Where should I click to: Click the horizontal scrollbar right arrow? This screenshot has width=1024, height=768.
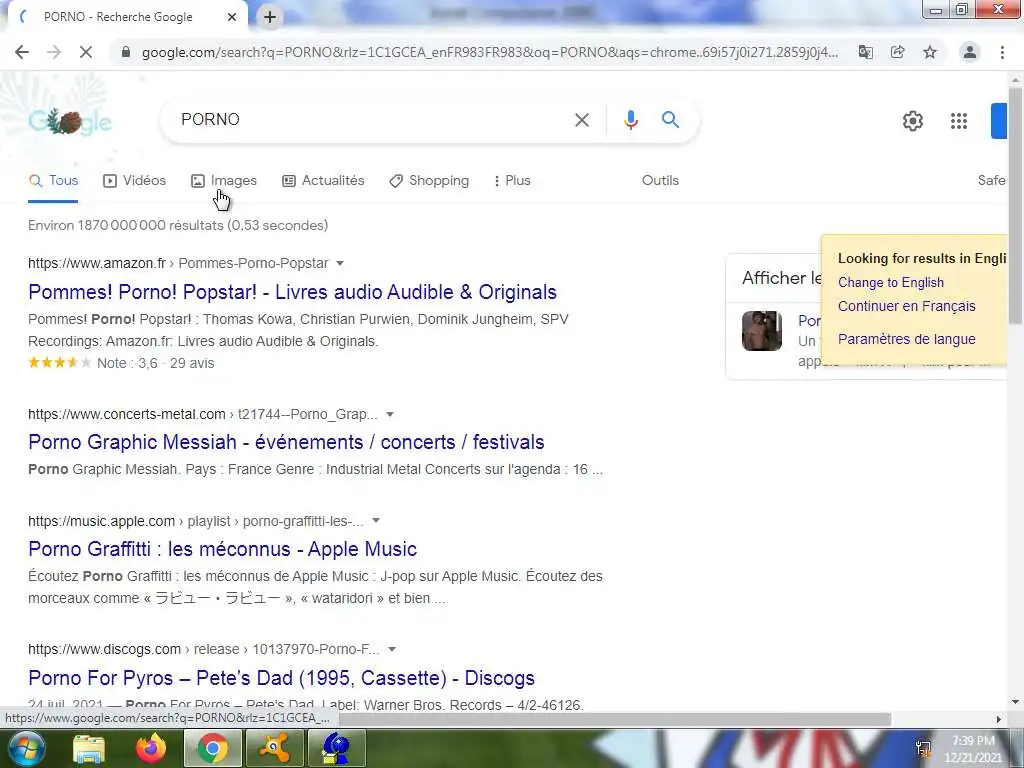pos(999,719)
